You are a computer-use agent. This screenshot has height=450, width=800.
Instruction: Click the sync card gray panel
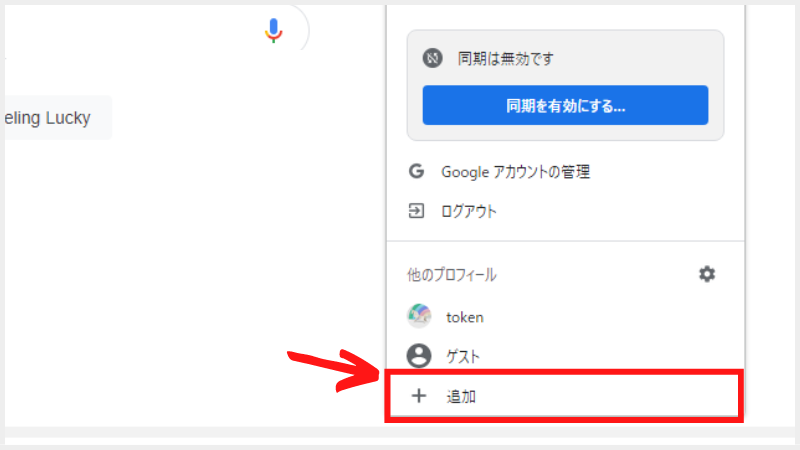click(565, 85)
